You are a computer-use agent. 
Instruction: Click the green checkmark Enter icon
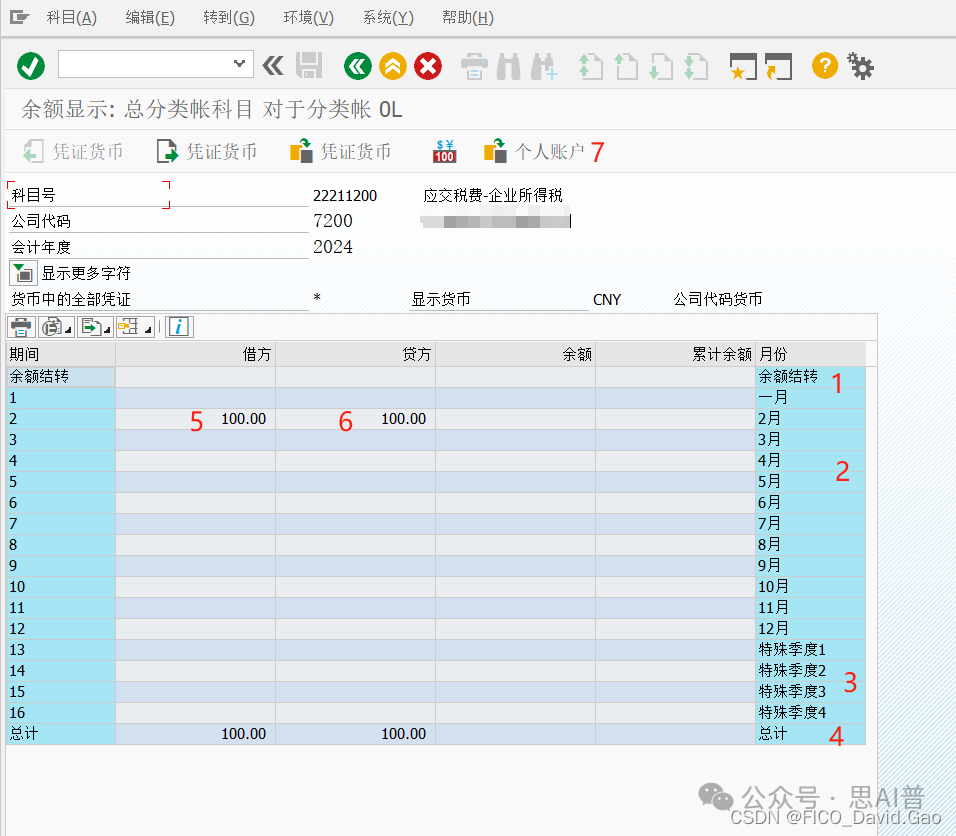point(30,66)
